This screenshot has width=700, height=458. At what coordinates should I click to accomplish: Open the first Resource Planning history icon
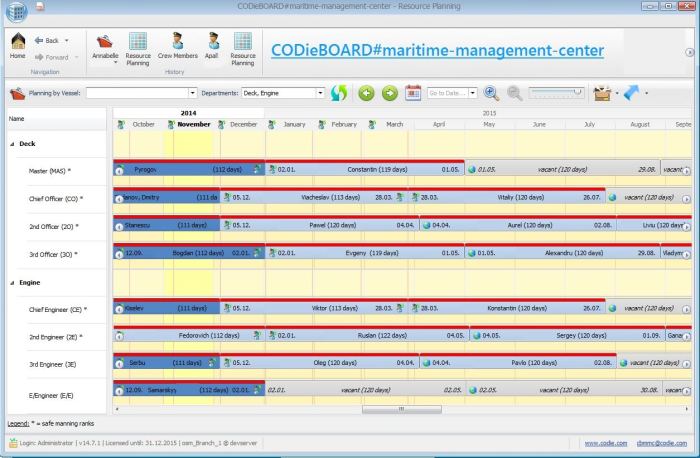click(138, 49)
